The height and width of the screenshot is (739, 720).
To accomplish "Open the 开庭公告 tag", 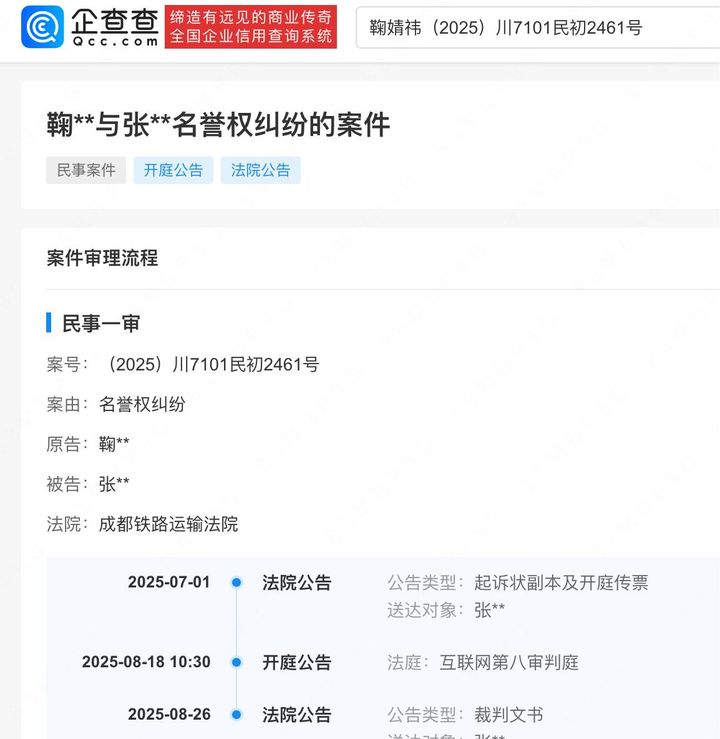I will 173,170.
